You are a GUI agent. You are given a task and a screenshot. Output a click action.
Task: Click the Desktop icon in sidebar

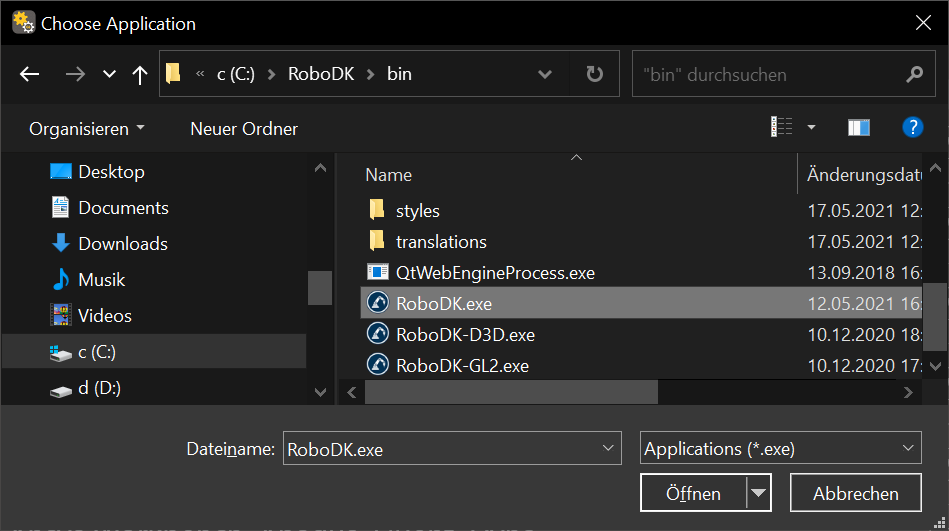coord(61,171)
